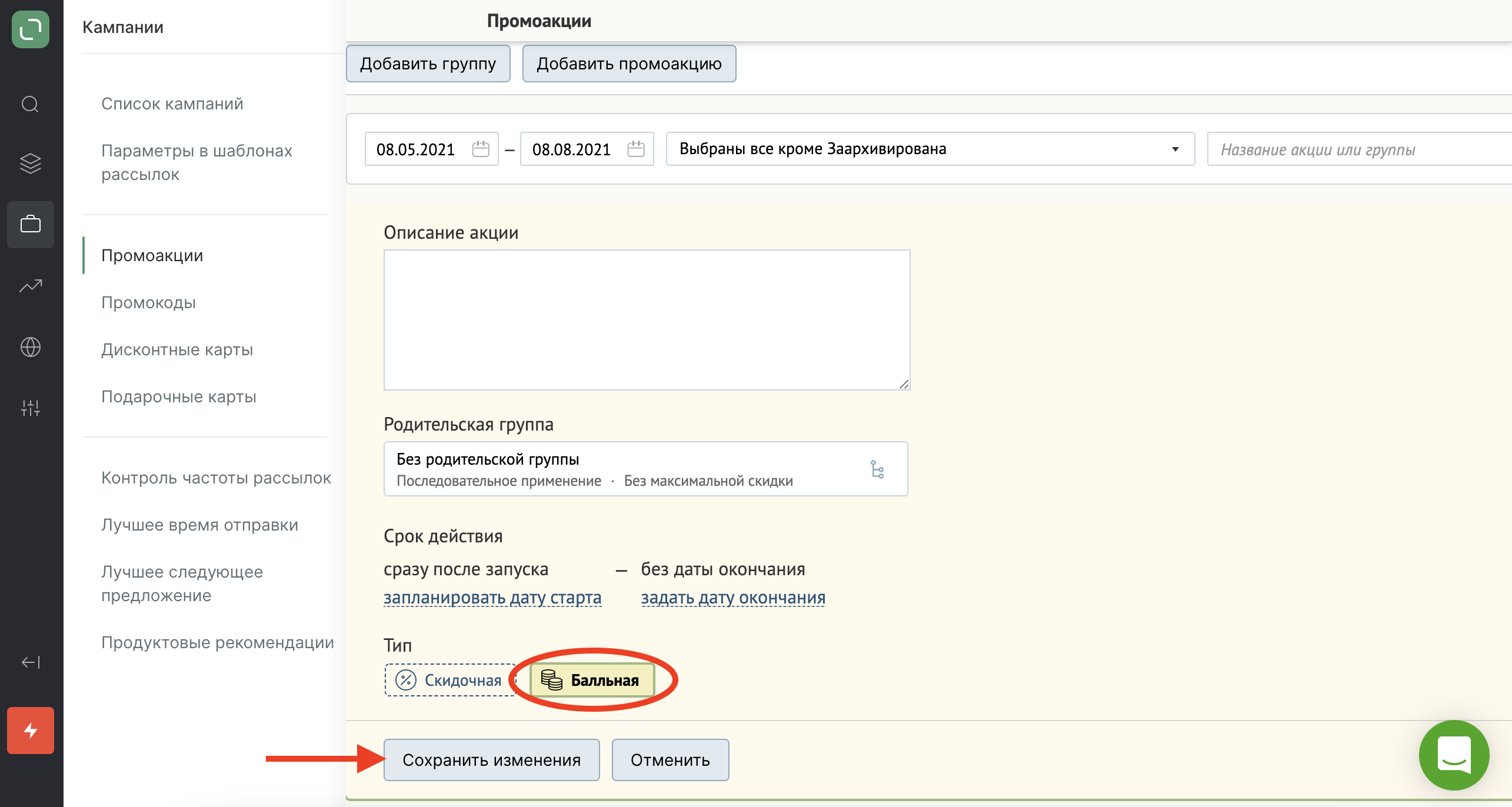
Task: Open Лучшее следующее предложение
Action: click(x=182, y=583)
